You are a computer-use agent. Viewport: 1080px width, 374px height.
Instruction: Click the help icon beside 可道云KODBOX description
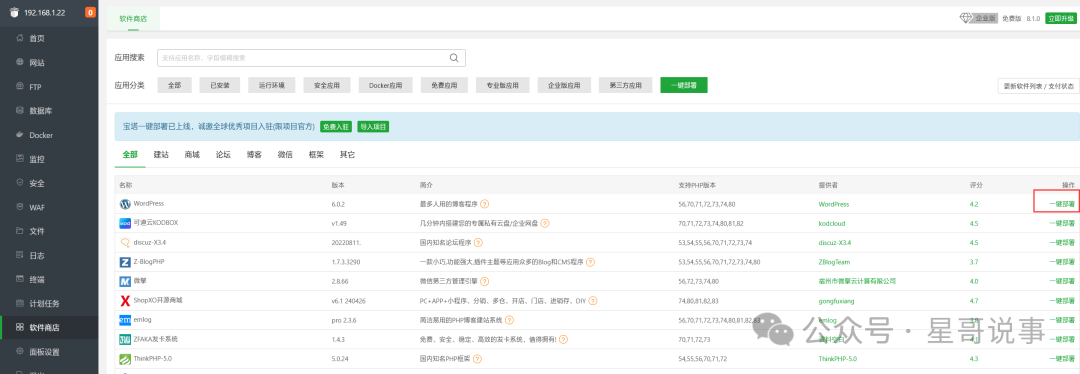click(545, 223)
